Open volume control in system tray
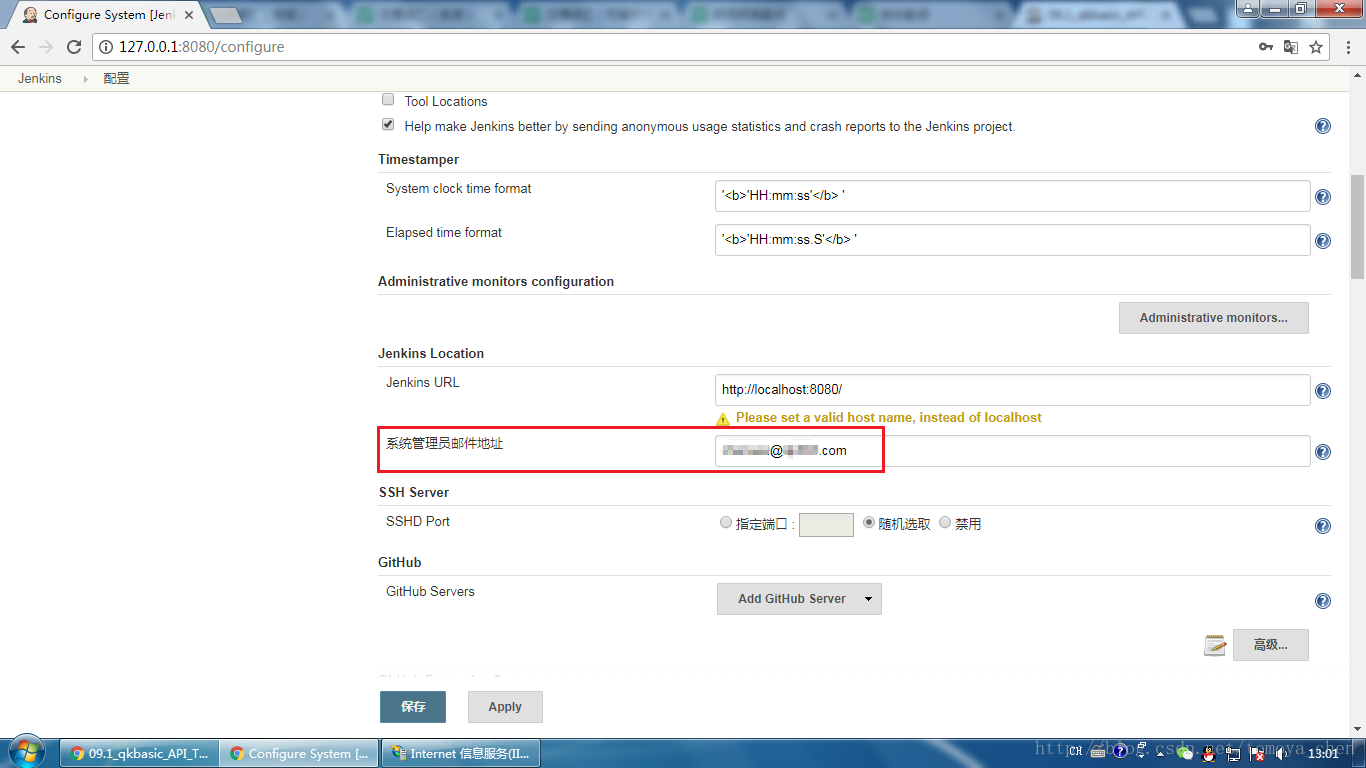 1282,753
